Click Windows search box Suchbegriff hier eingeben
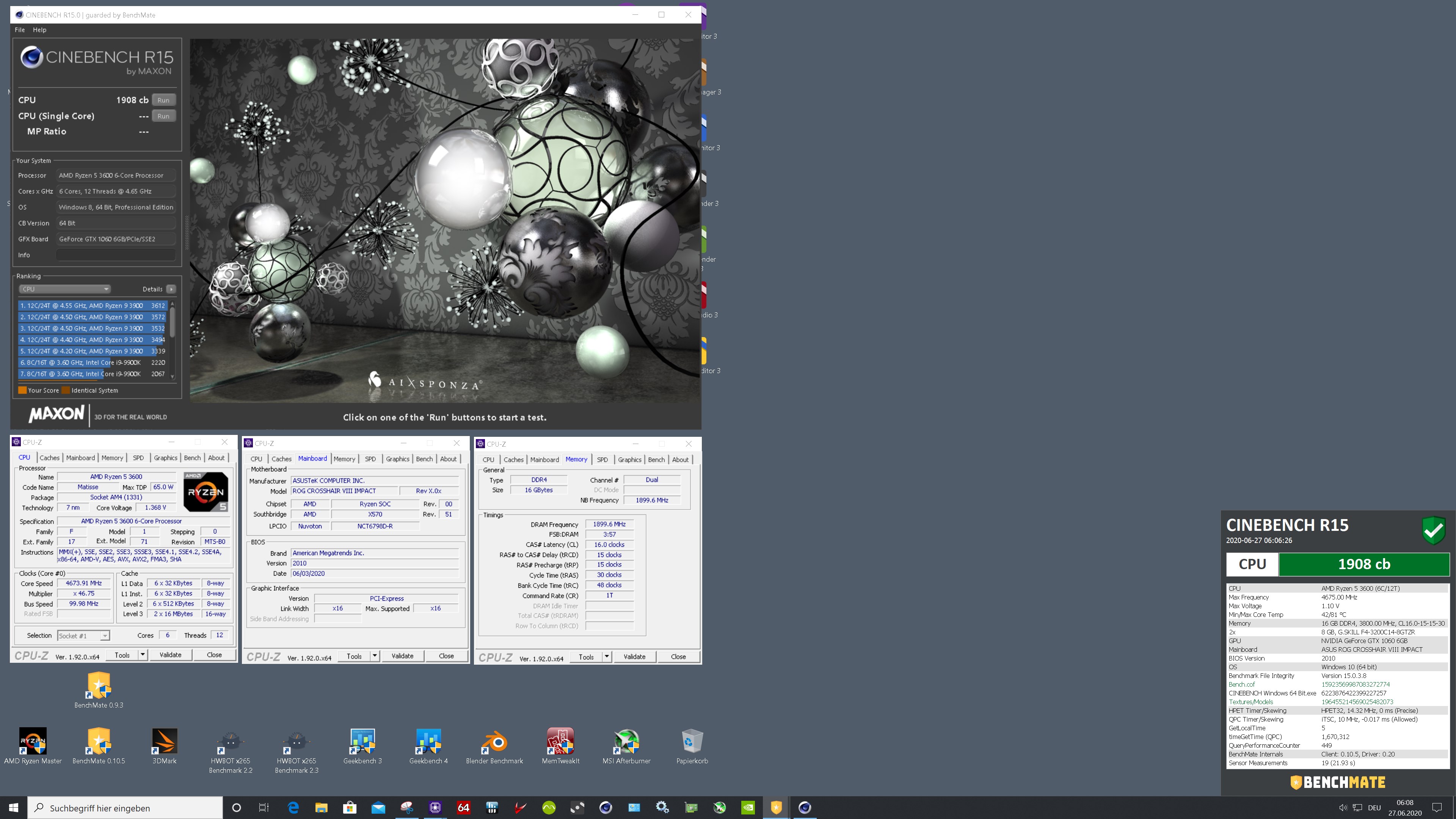1456x819 pixels. point(126,808)
